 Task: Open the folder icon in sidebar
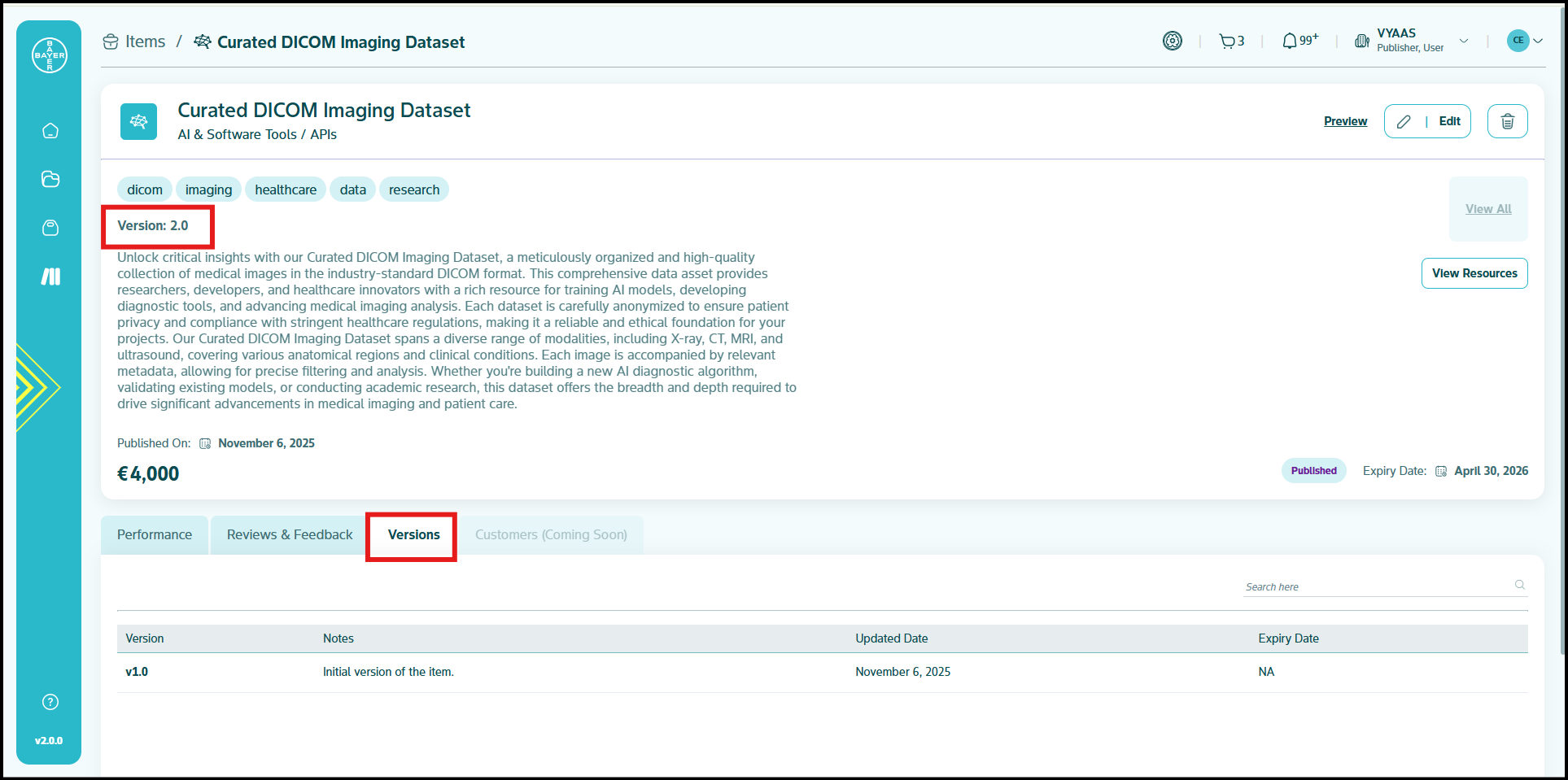[50, 179]
